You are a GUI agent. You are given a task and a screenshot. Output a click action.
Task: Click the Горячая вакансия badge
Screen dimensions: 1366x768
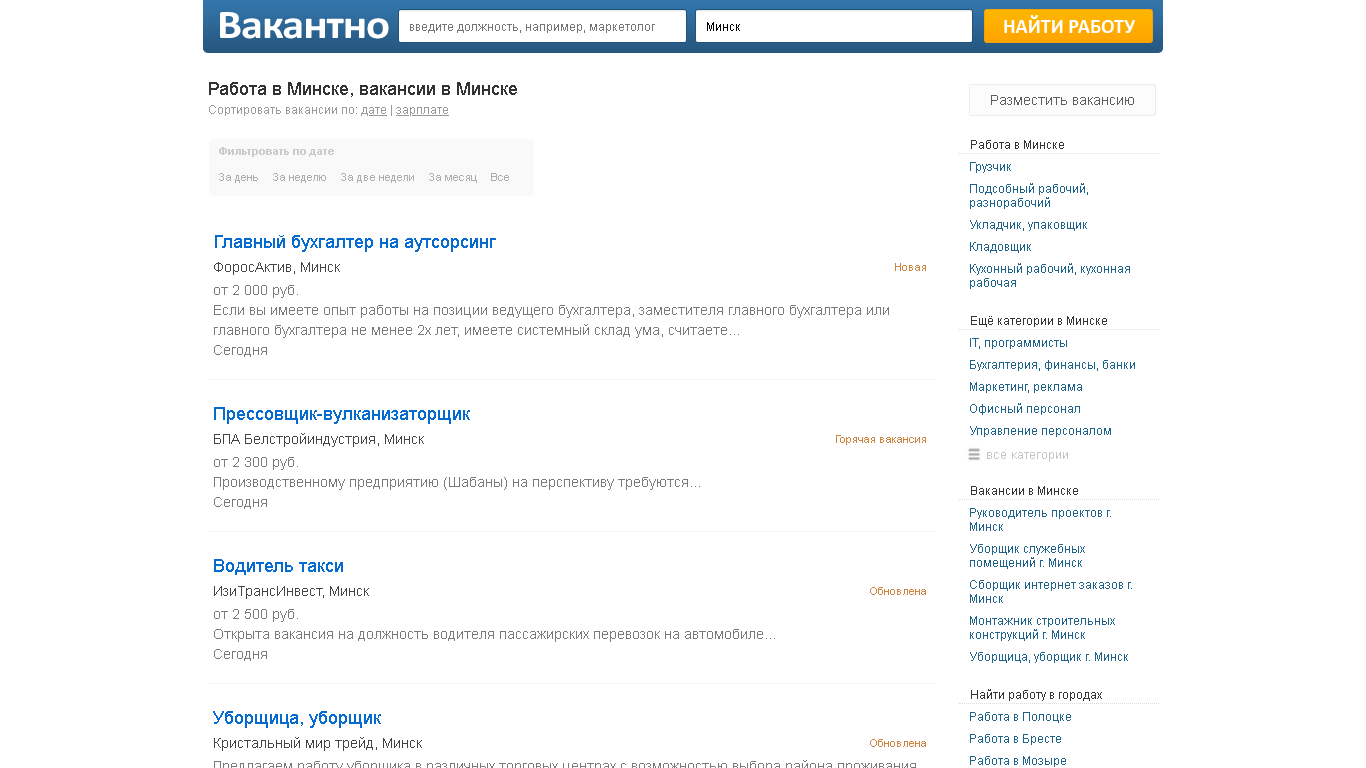(x=881, y=439)
